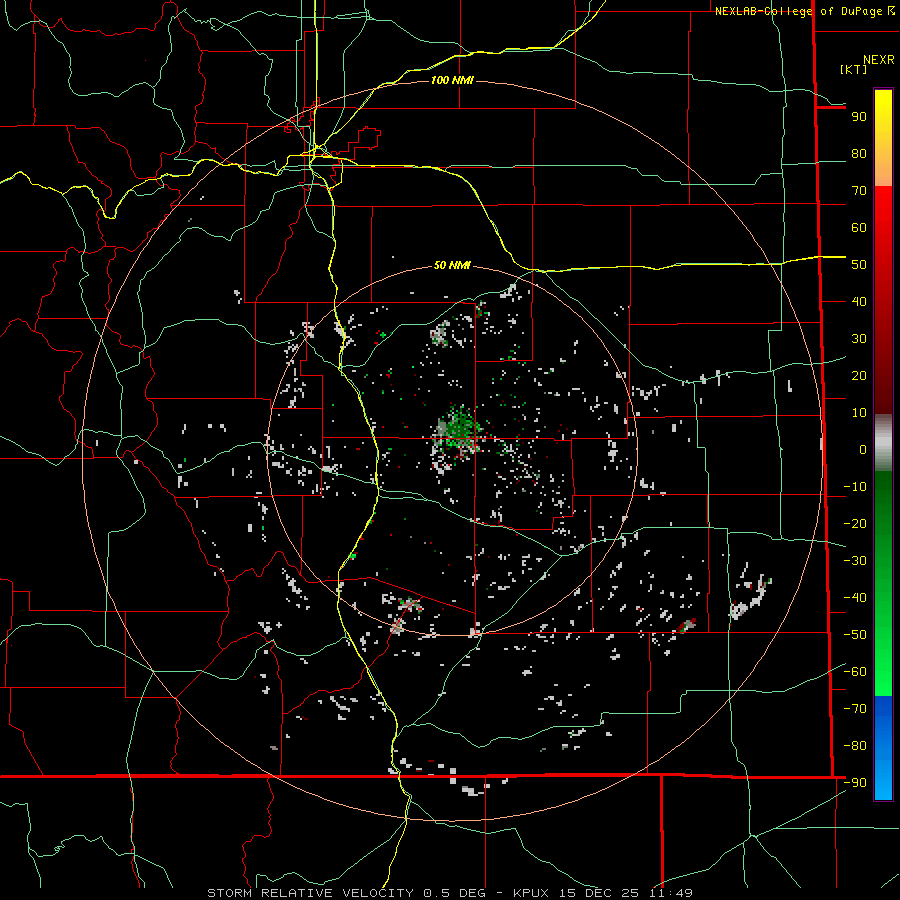Pick the light blue band at scale bottom

tap(883, 778)
